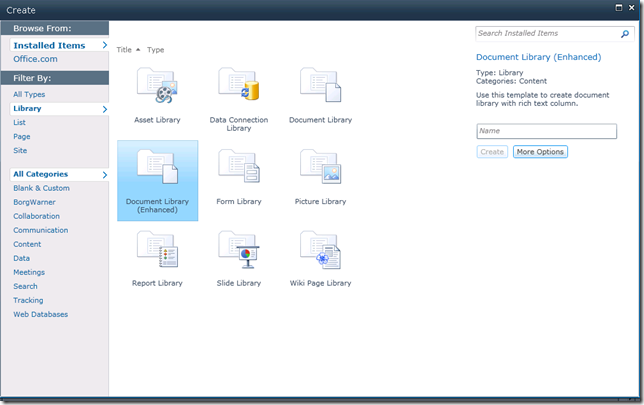
Task: Show the Collaboration category
Action: [36, 216]
